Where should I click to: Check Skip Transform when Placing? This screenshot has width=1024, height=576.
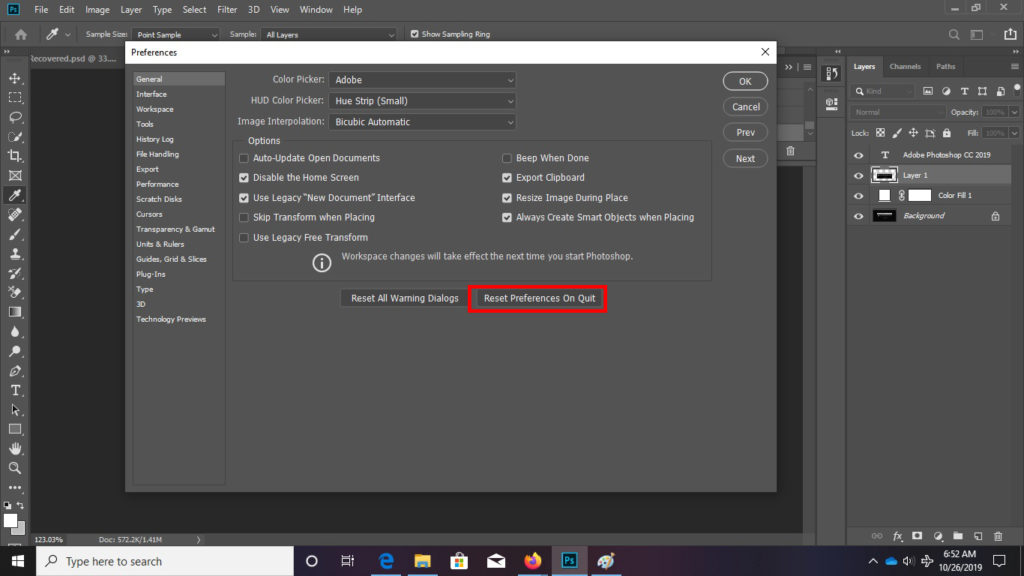pyautogui.click(x=244, y=217)
